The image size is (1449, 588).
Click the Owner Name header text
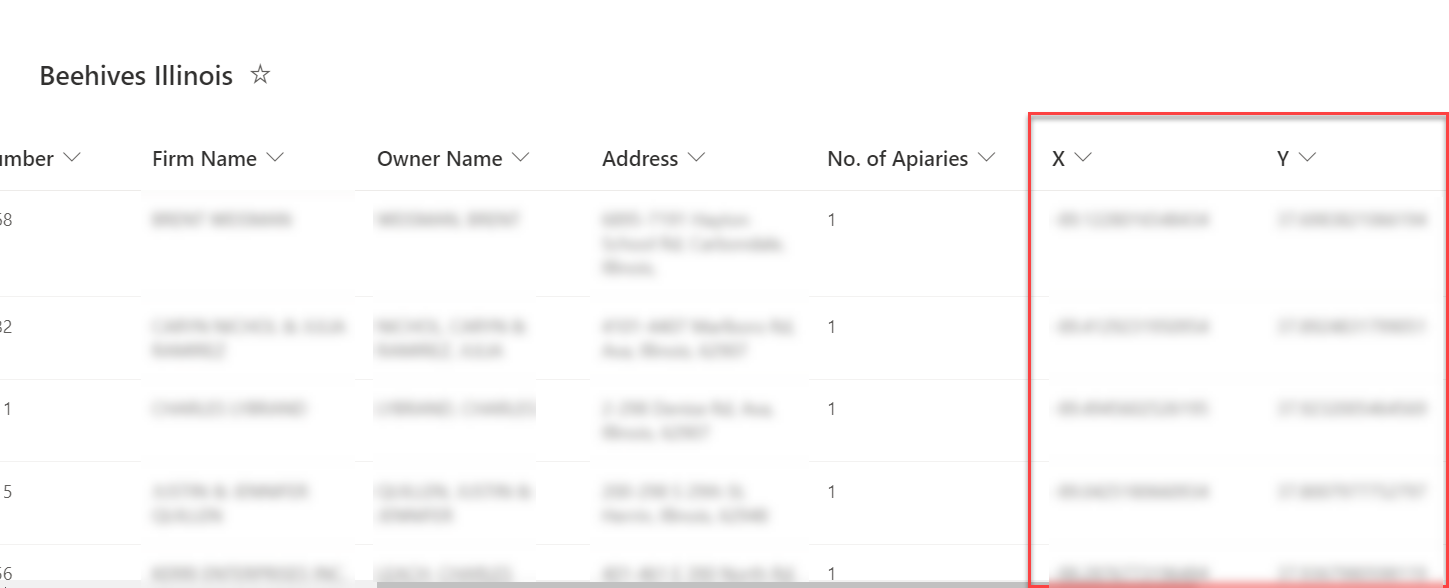[439, 159]
